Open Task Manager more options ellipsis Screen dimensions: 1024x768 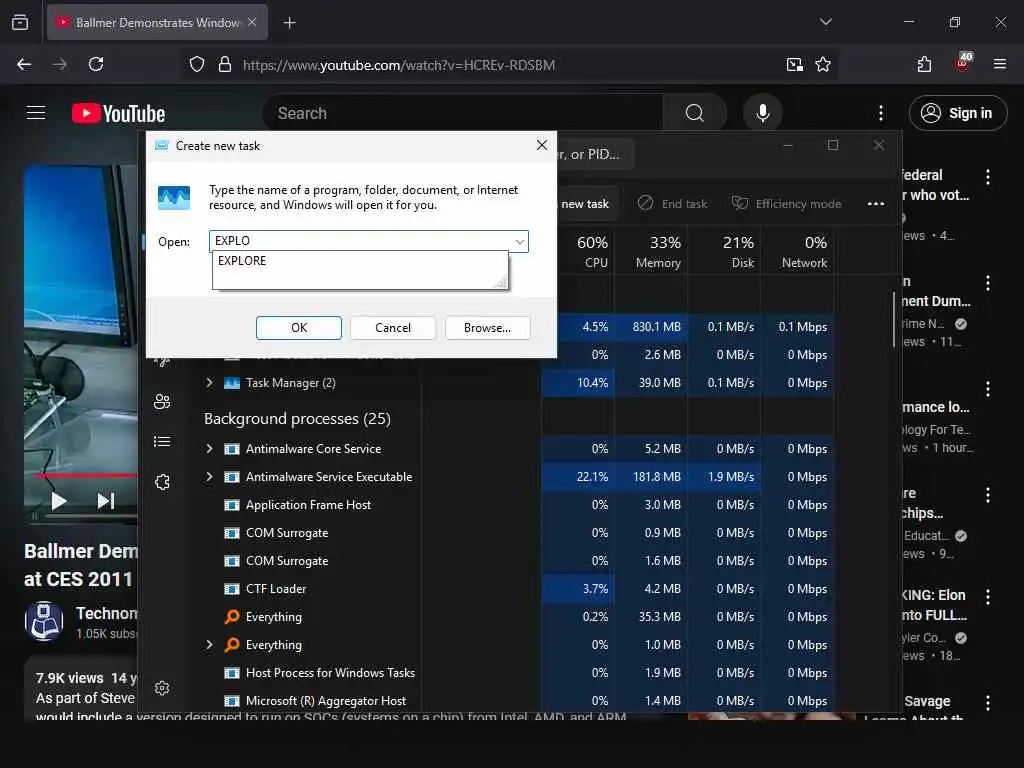(875, 204)
